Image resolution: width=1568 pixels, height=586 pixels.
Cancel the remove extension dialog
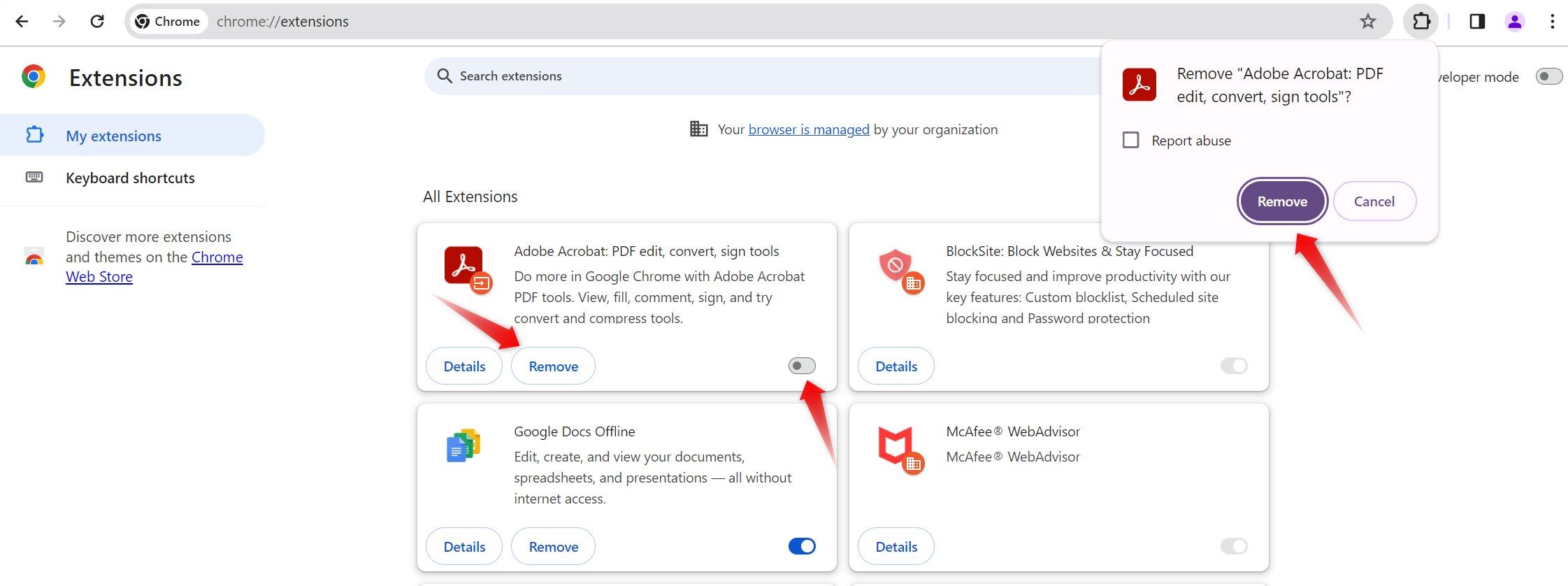(1374, 201)
